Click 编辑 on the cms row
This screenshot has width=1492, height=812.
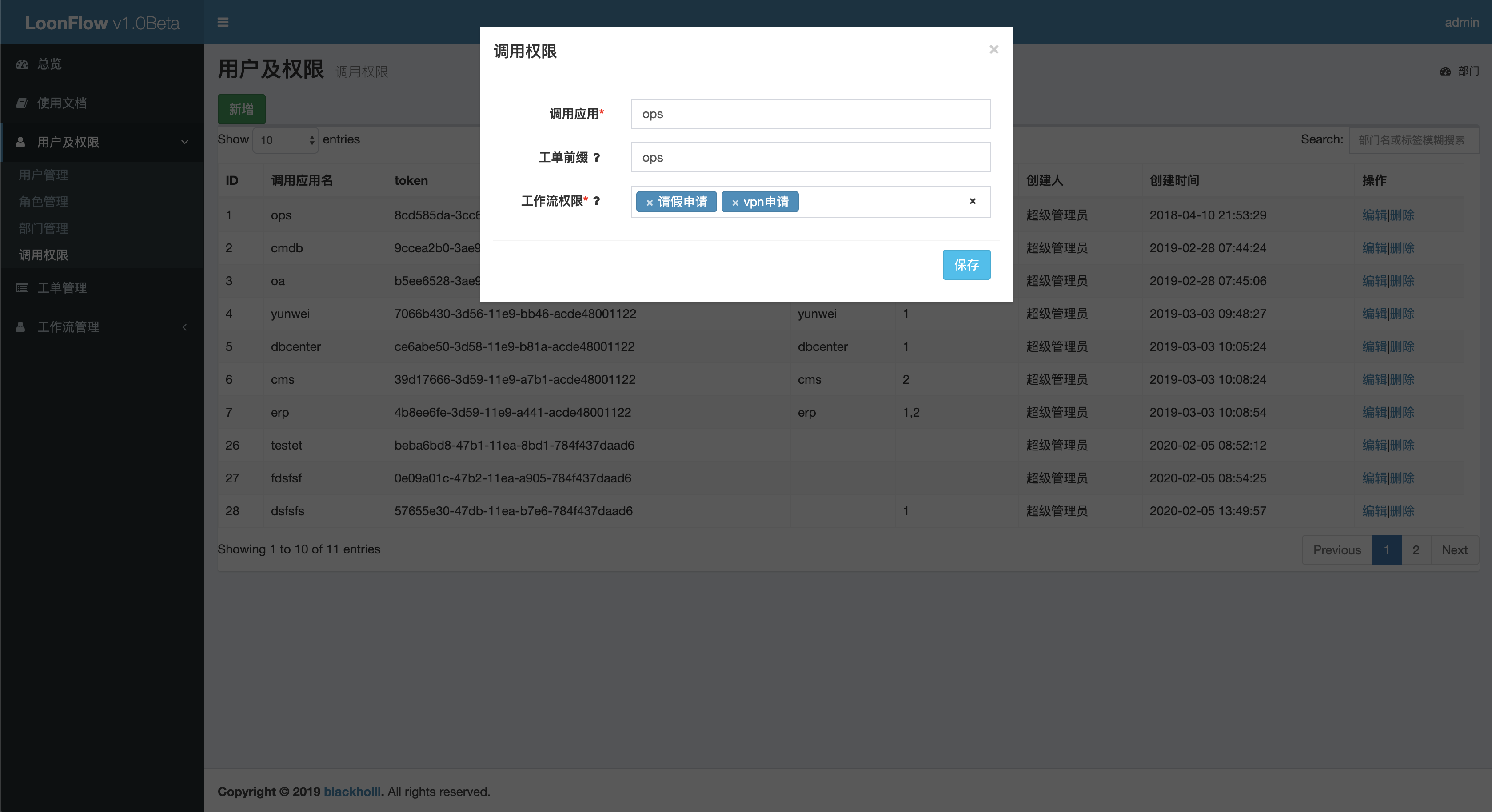[1374, 379]
